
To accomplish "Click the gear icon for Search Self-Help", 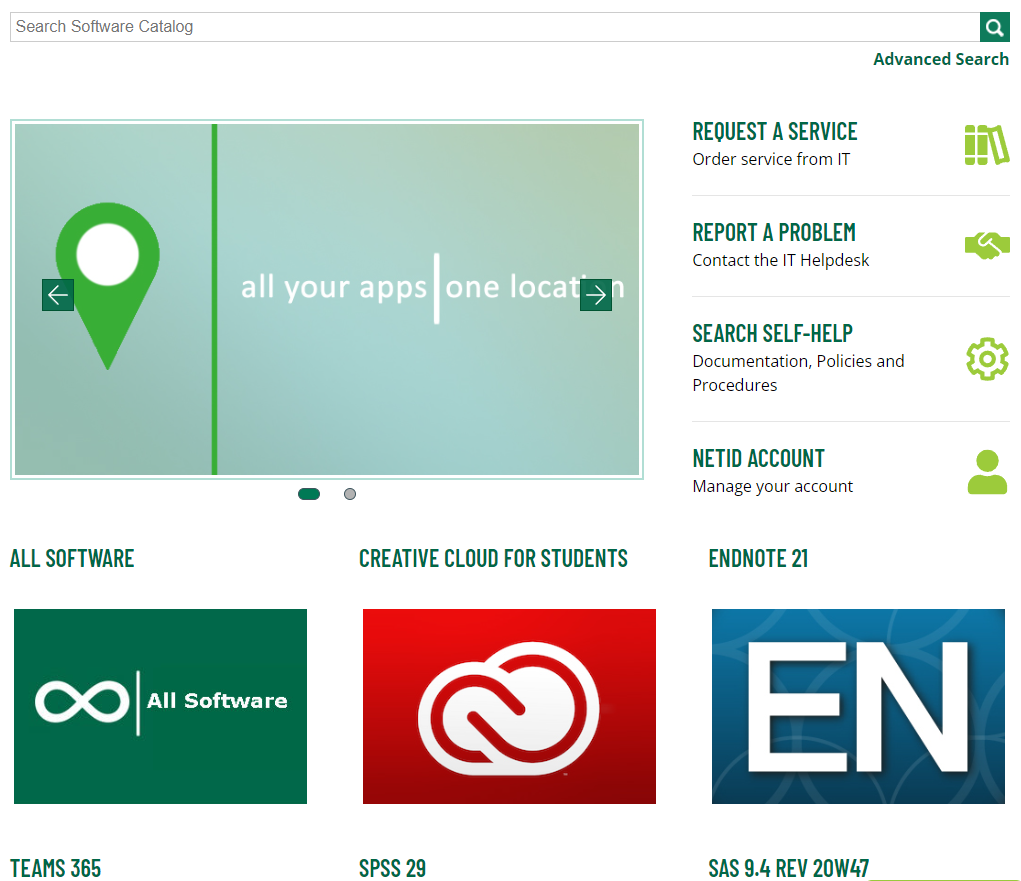I will (x=987, y=359).
